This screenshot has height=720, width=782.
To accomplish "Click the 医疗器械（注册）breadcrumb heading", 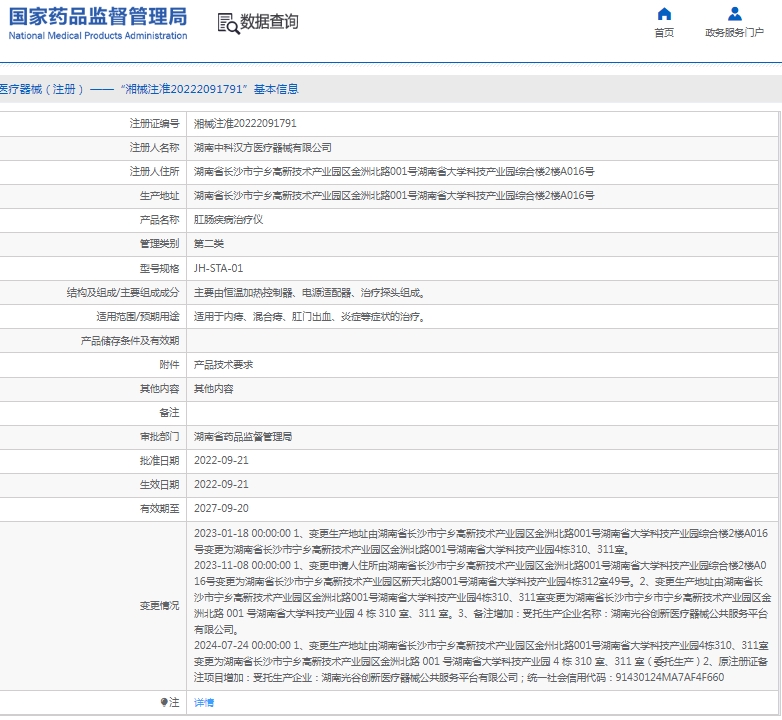I will 42,89.
